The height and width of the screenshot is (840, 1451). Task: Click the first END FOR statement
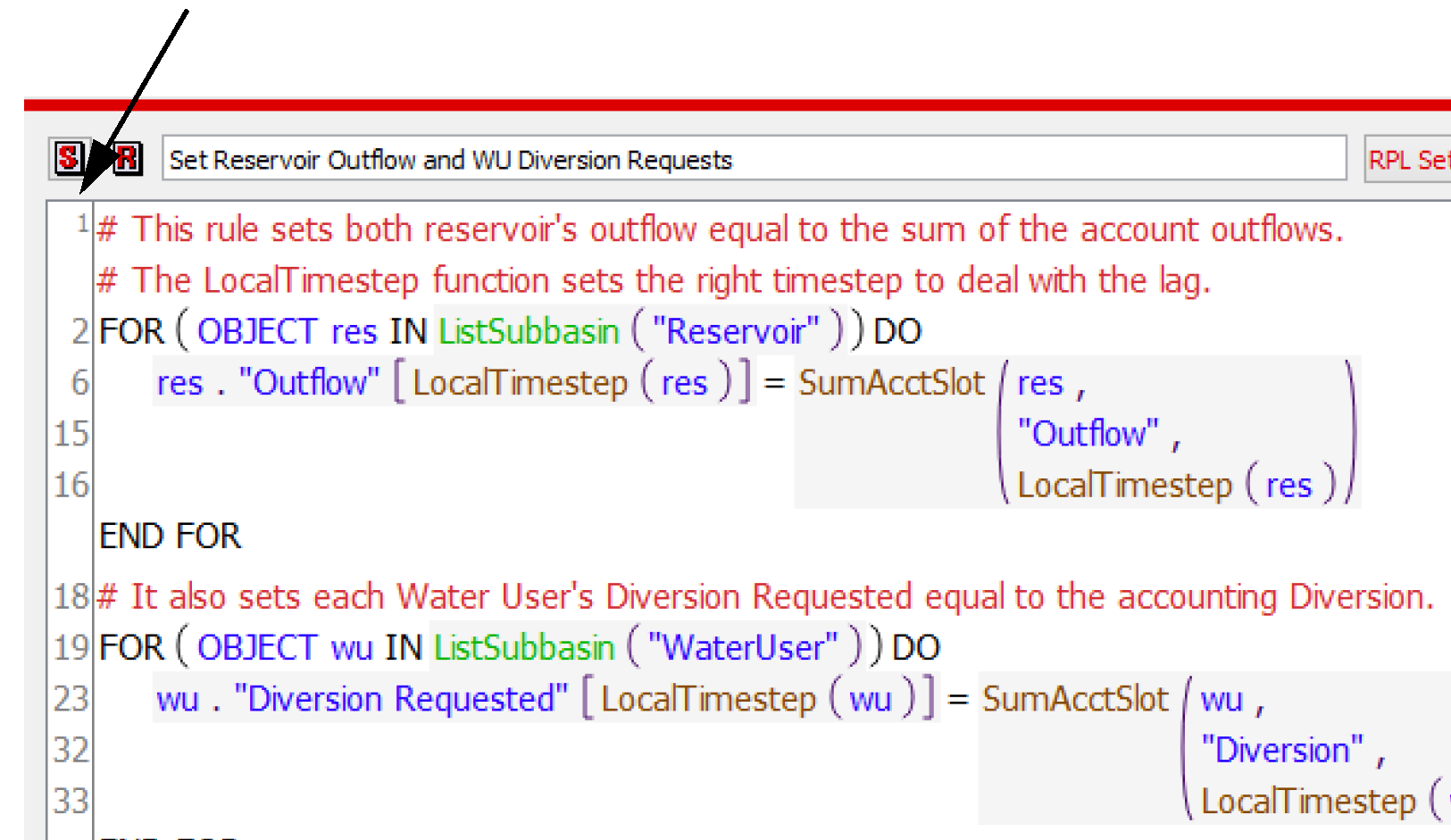click(x=171, y=536)
